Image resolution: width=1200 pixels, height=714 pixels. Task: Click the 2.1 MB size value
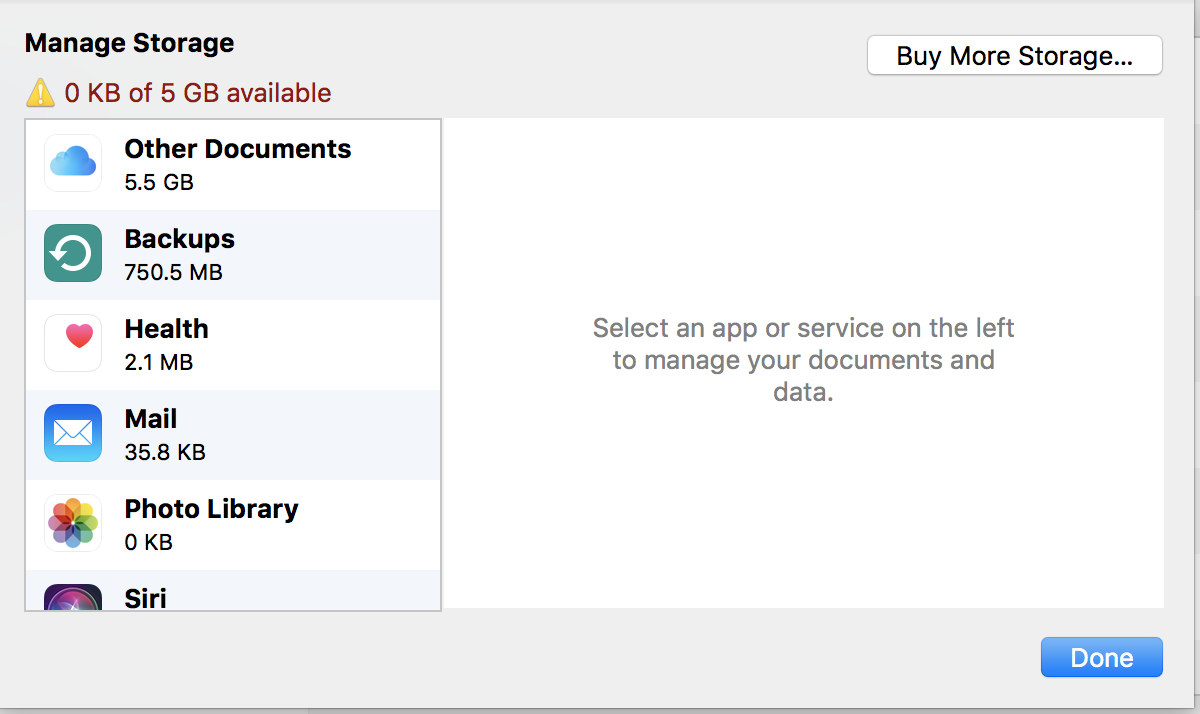[x=159, y=362]
